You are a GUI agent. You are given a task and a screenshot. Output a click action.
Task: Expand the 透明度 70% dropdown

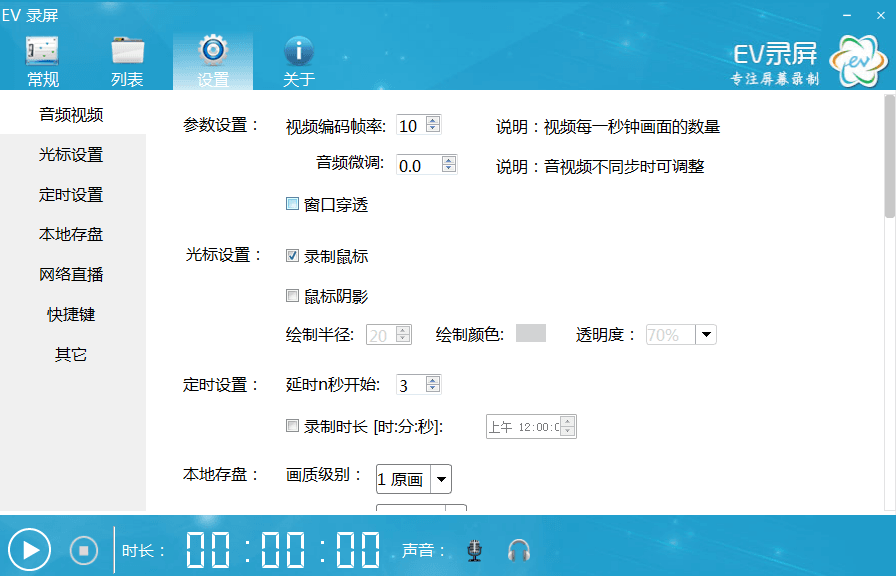(705, 335)
